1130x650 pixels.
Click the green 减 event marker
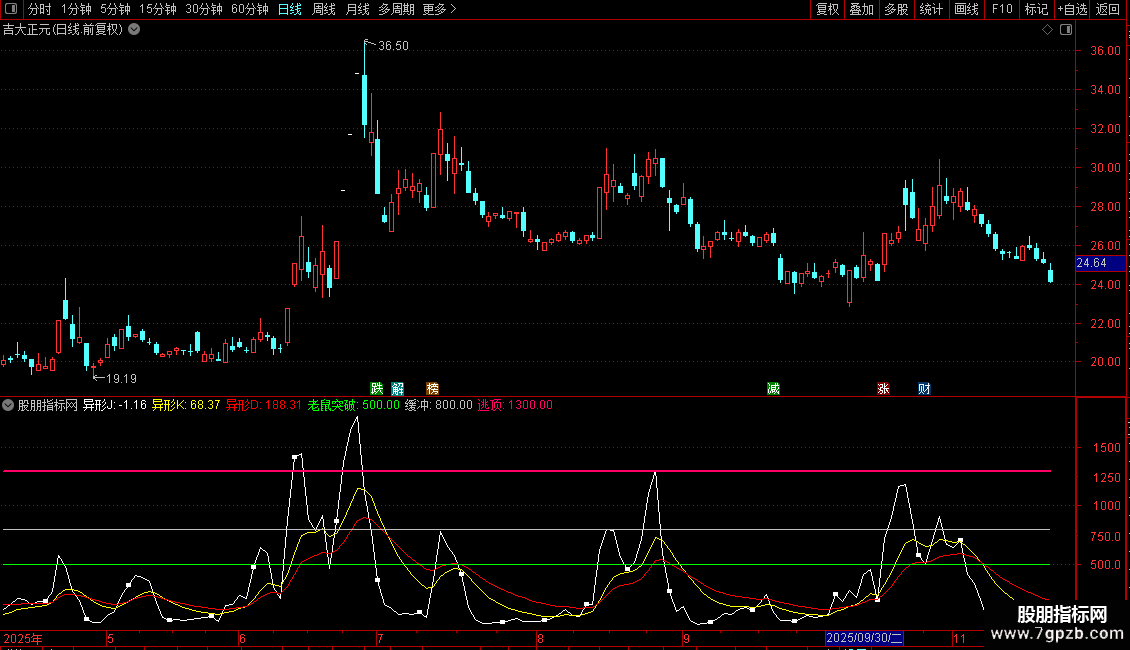click(x=773, y=388)
